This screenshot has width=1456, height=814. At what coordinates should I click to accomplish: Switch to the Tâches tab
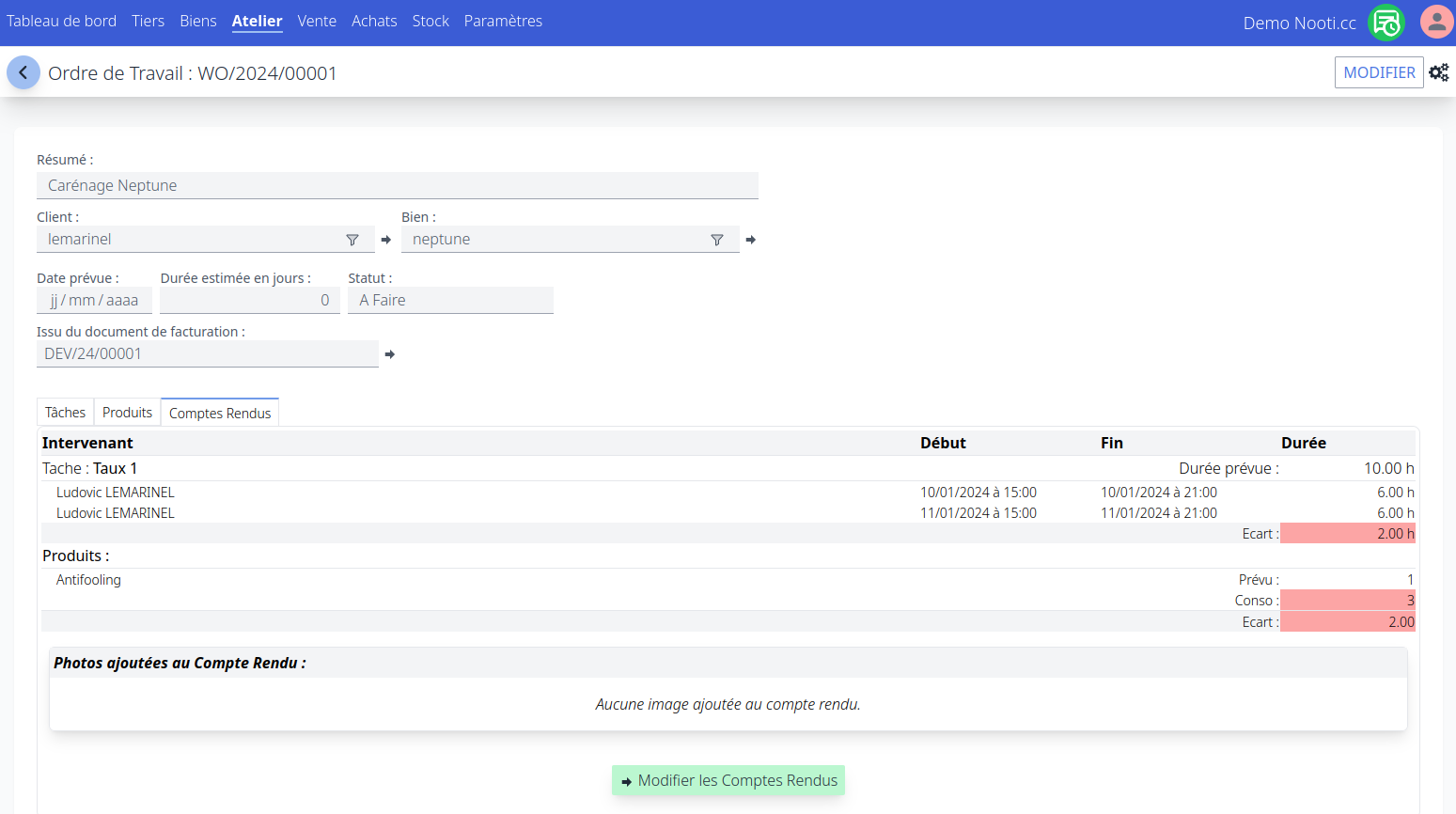click(65, 413)
